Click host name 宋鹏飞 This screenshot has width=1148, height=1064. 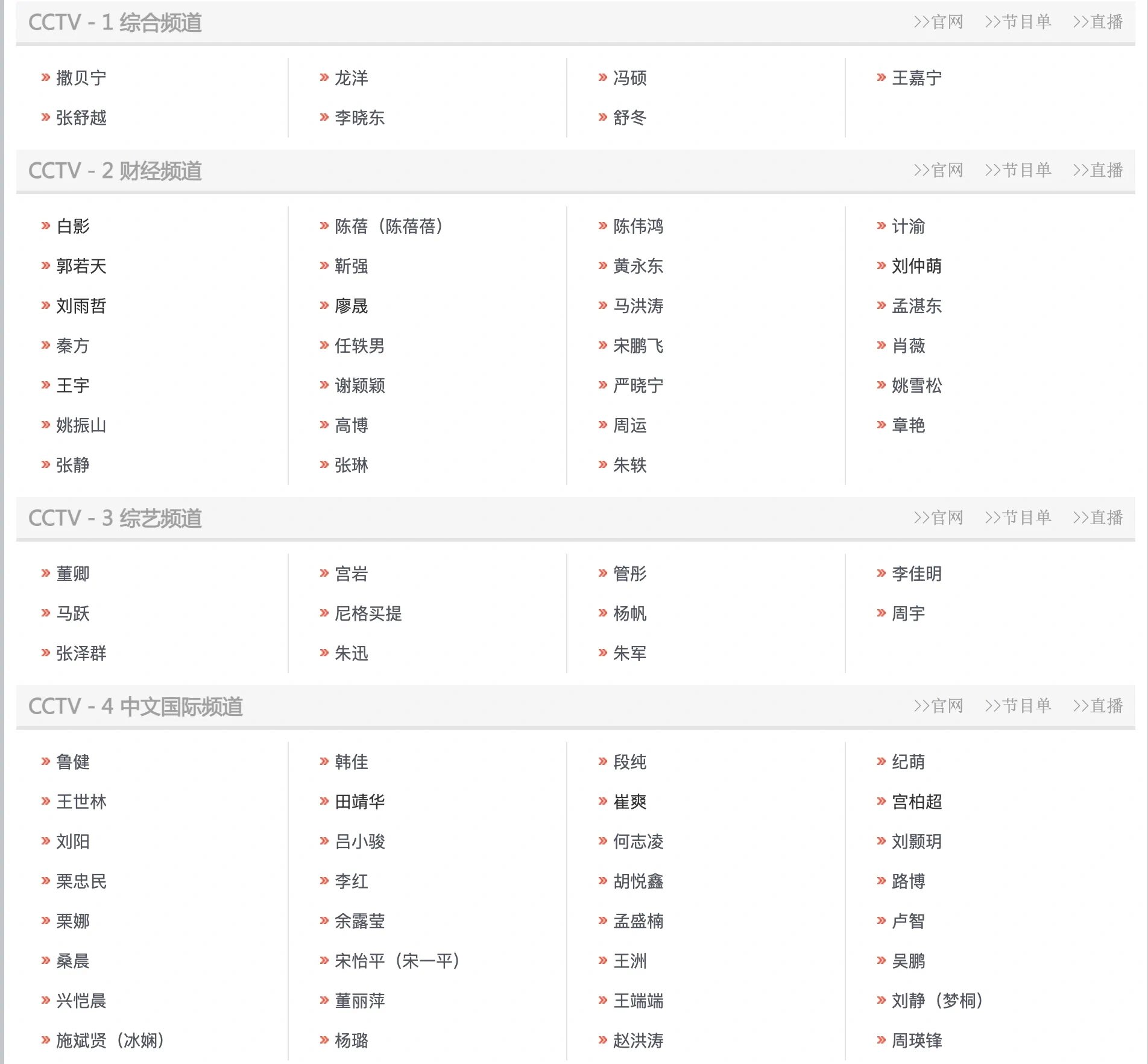(639, 346)
